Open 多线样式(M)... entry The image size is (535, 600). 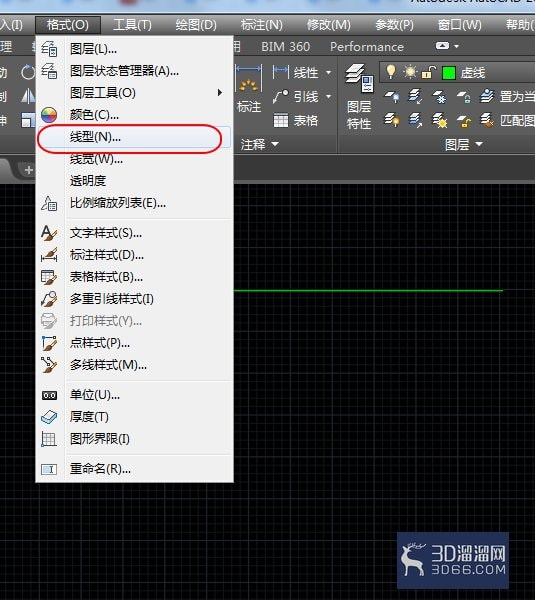pos(134,365)
